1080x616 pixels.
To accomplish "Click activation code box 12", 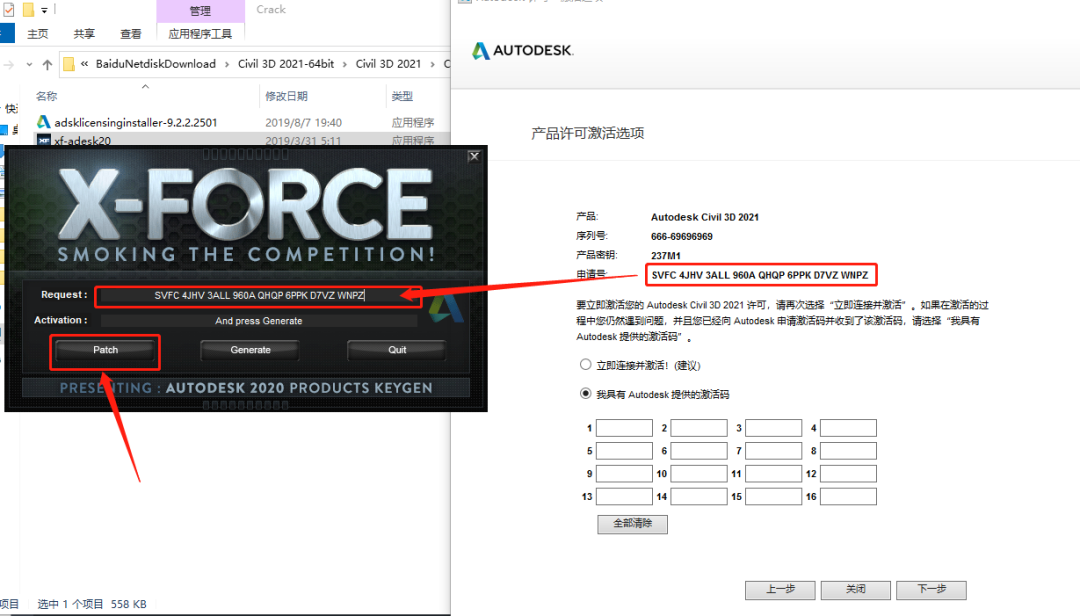I will pyautogui.click(x=848, y=473).
